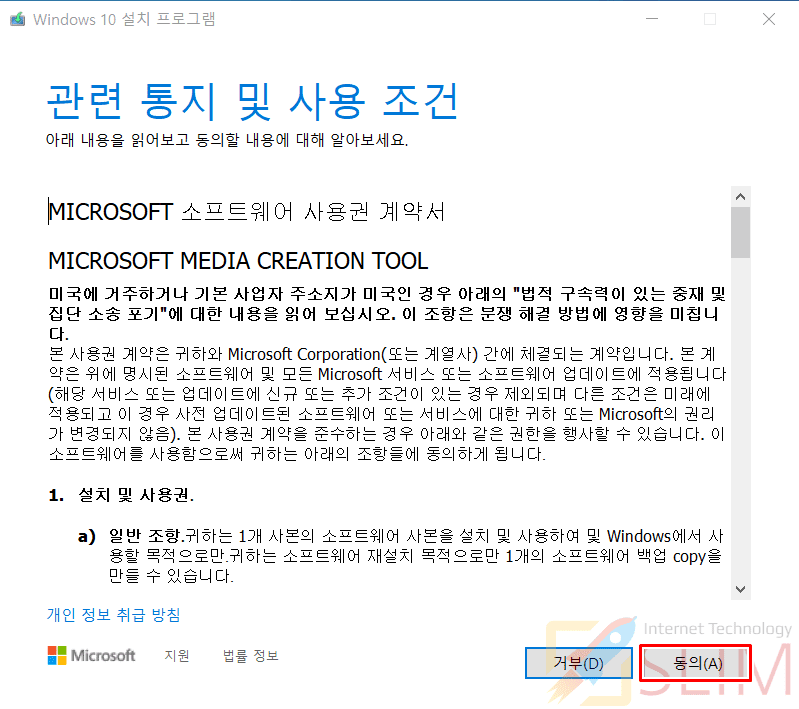Open the 개인 정보 취급 방침 link
Image resolution: width=799 pixels, height=709 pixels.
[x=114, y=615]
